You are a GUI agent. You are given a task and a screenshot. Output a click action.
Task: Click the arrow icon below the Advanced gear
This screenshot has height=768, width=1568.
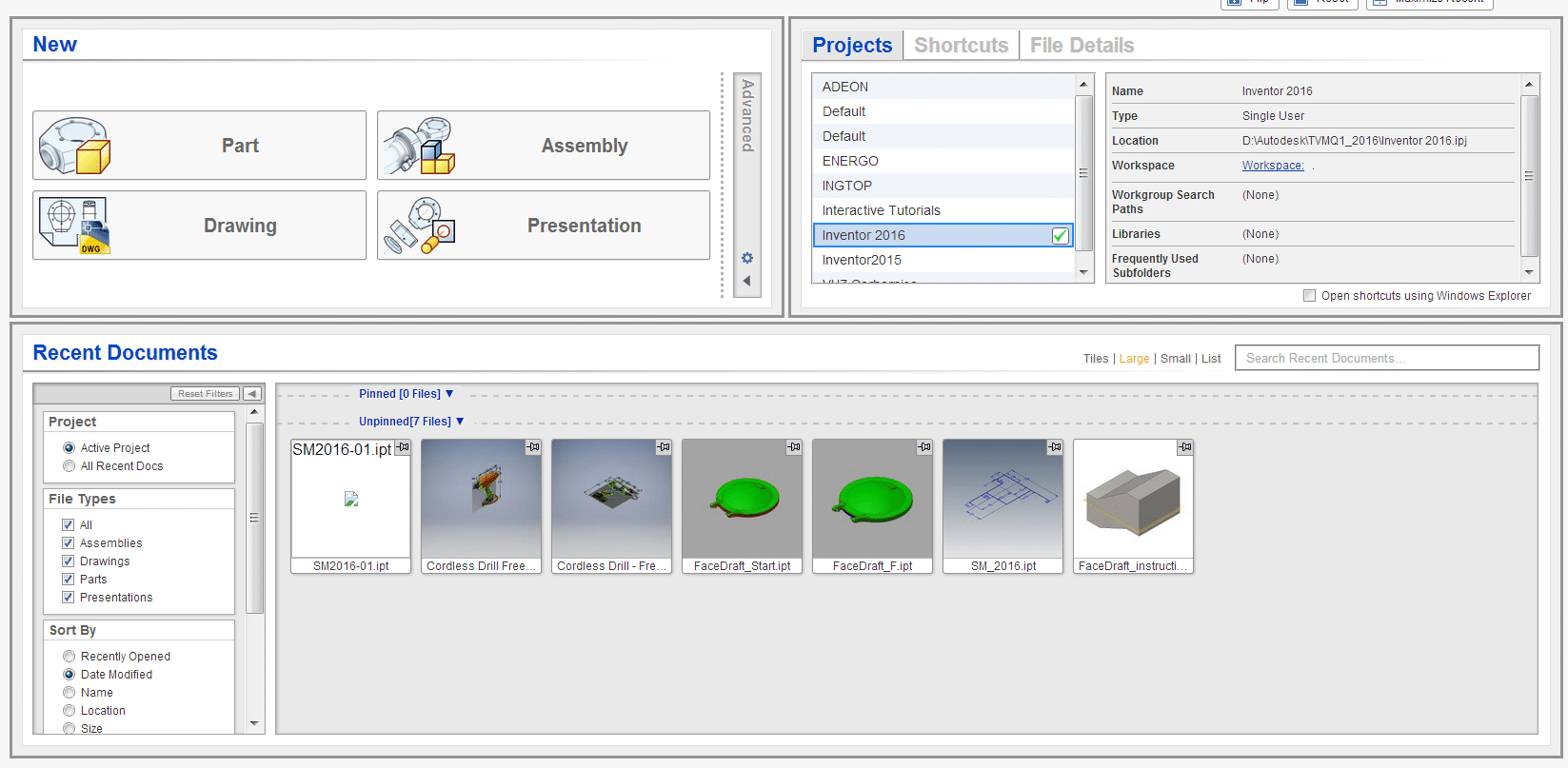click(x=747, y=281)
